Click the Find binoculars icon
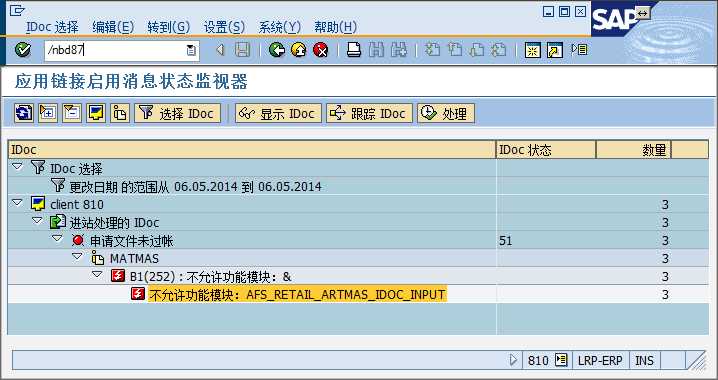 tap(376, 50)
